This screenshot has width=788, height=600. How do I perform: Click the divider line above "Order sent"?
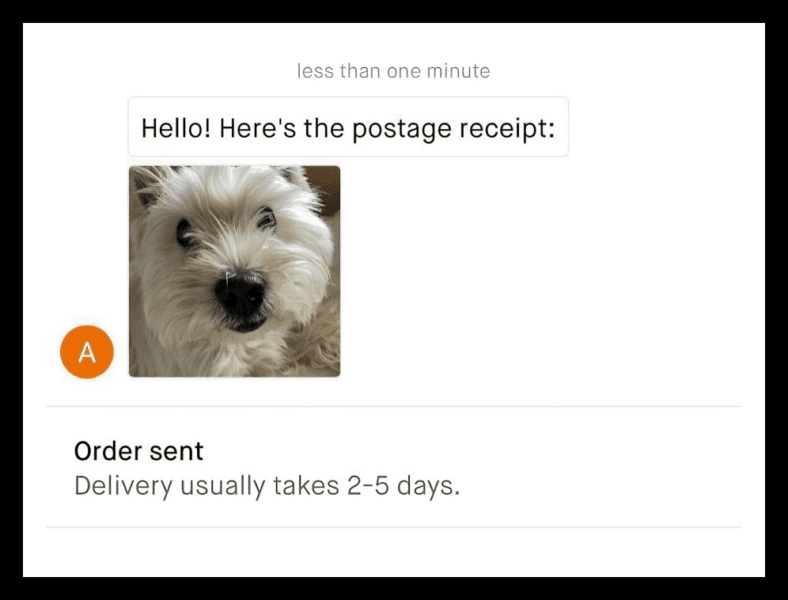(x=394, y=406)
